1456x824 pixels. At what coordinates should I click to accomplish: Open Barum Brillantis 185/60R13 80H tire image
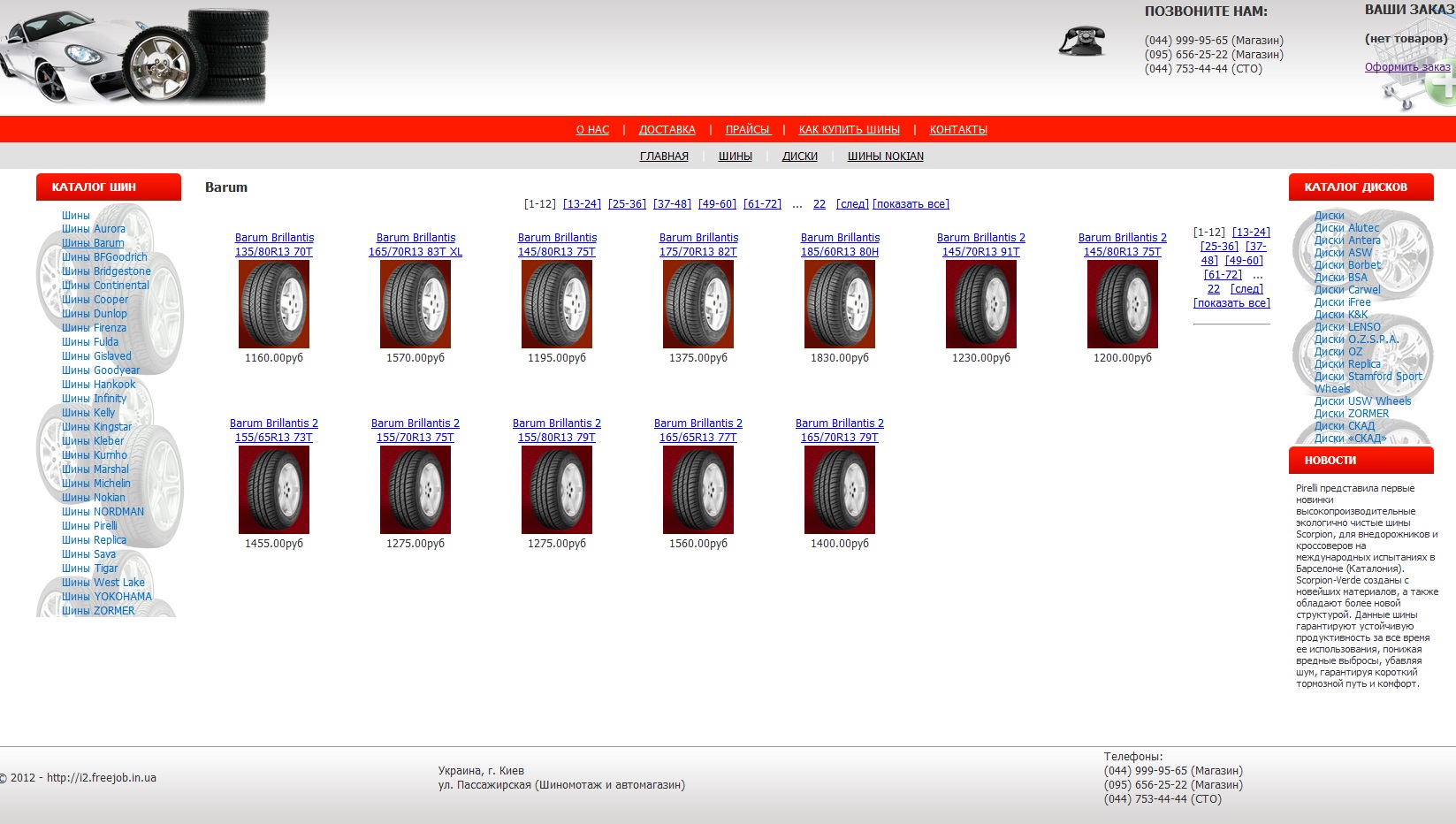[840, 304]
